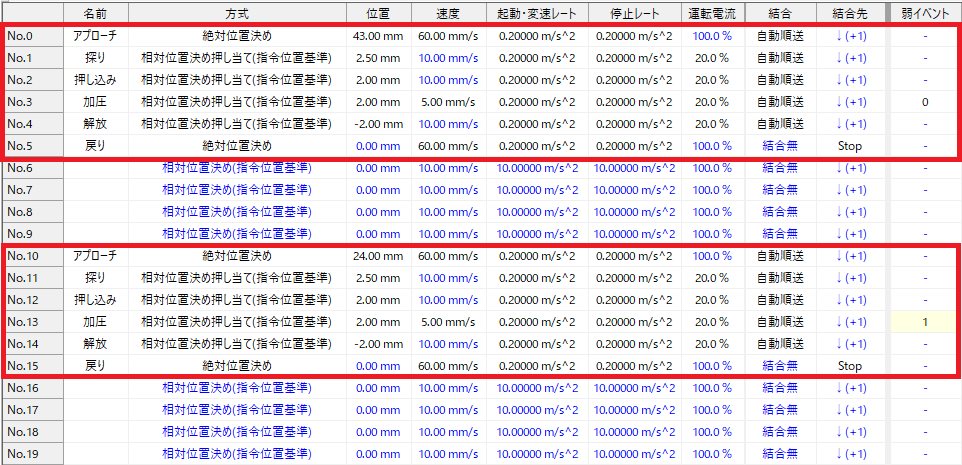The image size is (962, 465).
Task: Click the -2.00 mm position cell in No.4
Action: tap(378, 124)
